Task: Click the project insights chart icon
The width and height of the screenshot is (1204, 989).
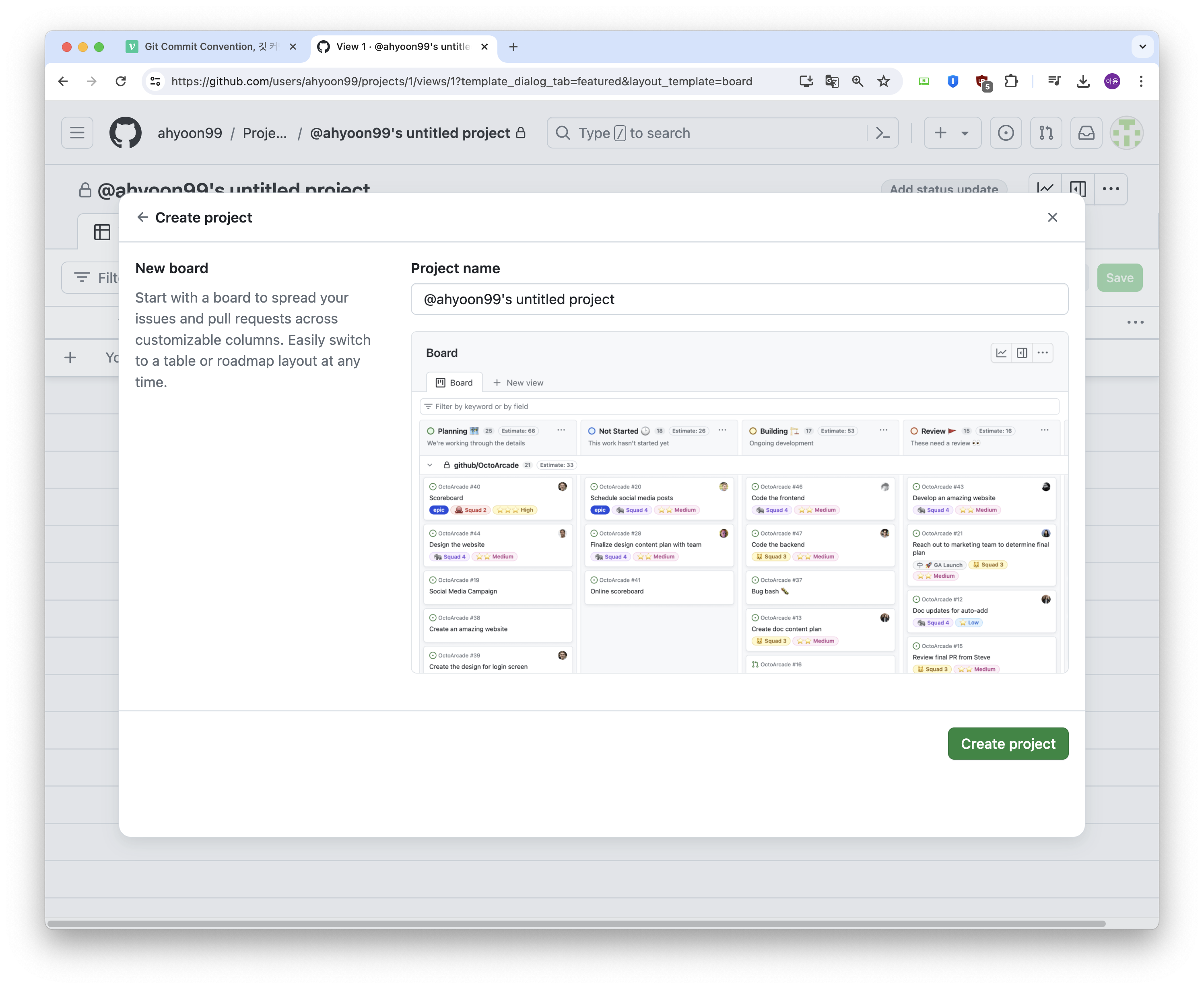Action: (1045, 188)
